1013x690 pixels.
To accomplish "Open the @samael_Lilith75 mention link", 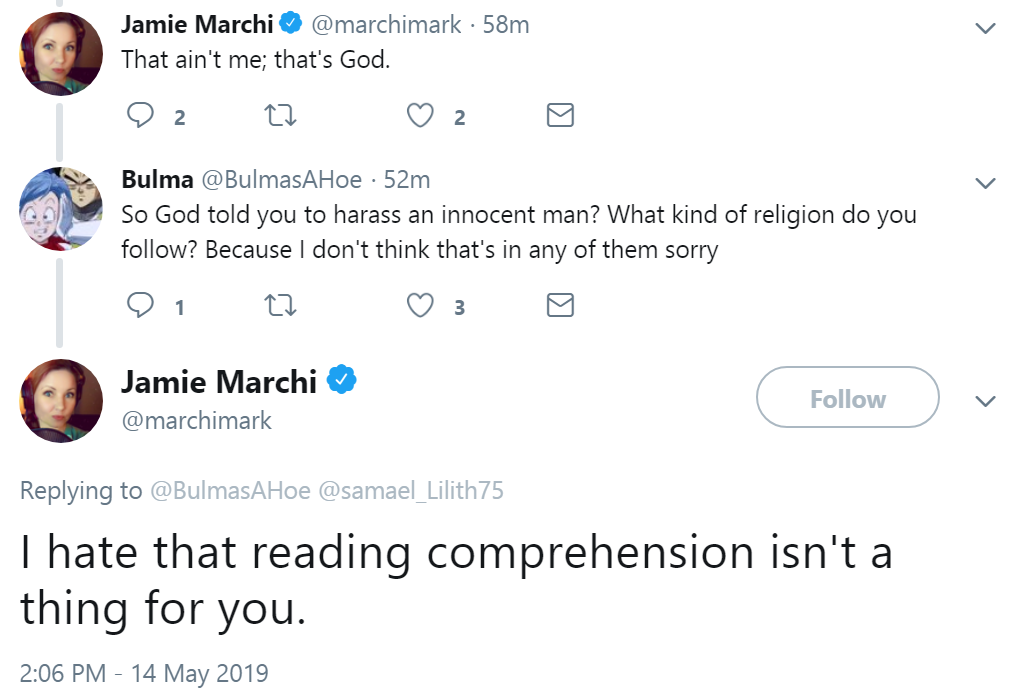I will click(x=410, y=490).
